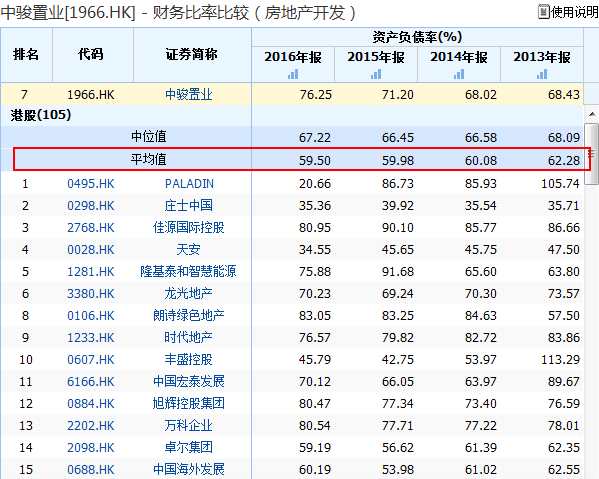The height and width of the screenshot is (479, 599).
Task: Select the 平均值 average row label
Action: coord(149,159)
